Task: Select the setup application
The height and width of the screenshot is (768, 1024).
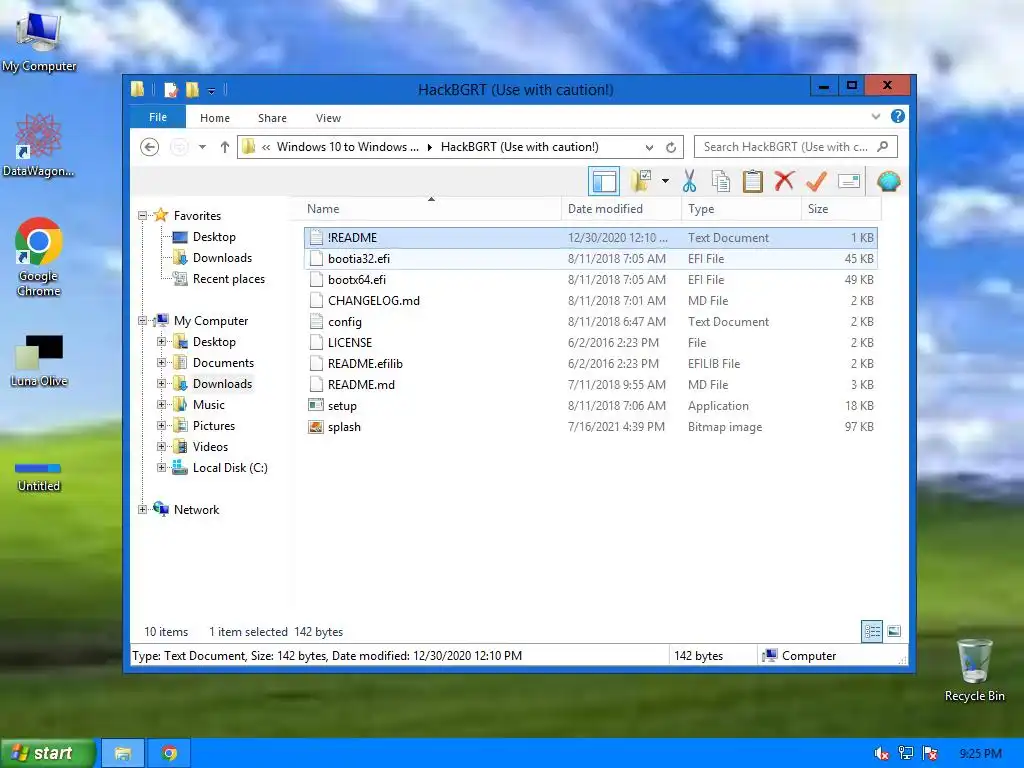Action: click(x=590, y=406)
